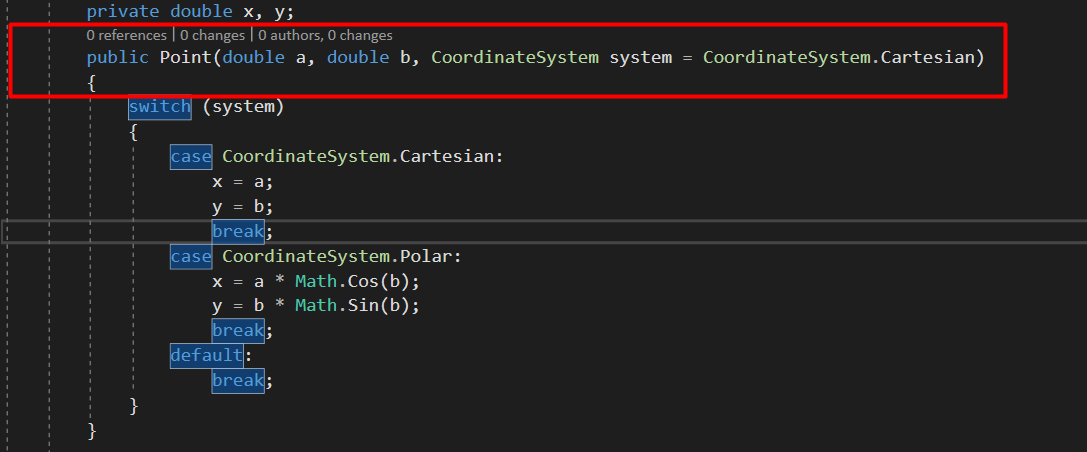The image size is (1087, 452).
Task: Click the 'case' keyword before CoordinateSystem.Cartesian
Action: (191, 157)
